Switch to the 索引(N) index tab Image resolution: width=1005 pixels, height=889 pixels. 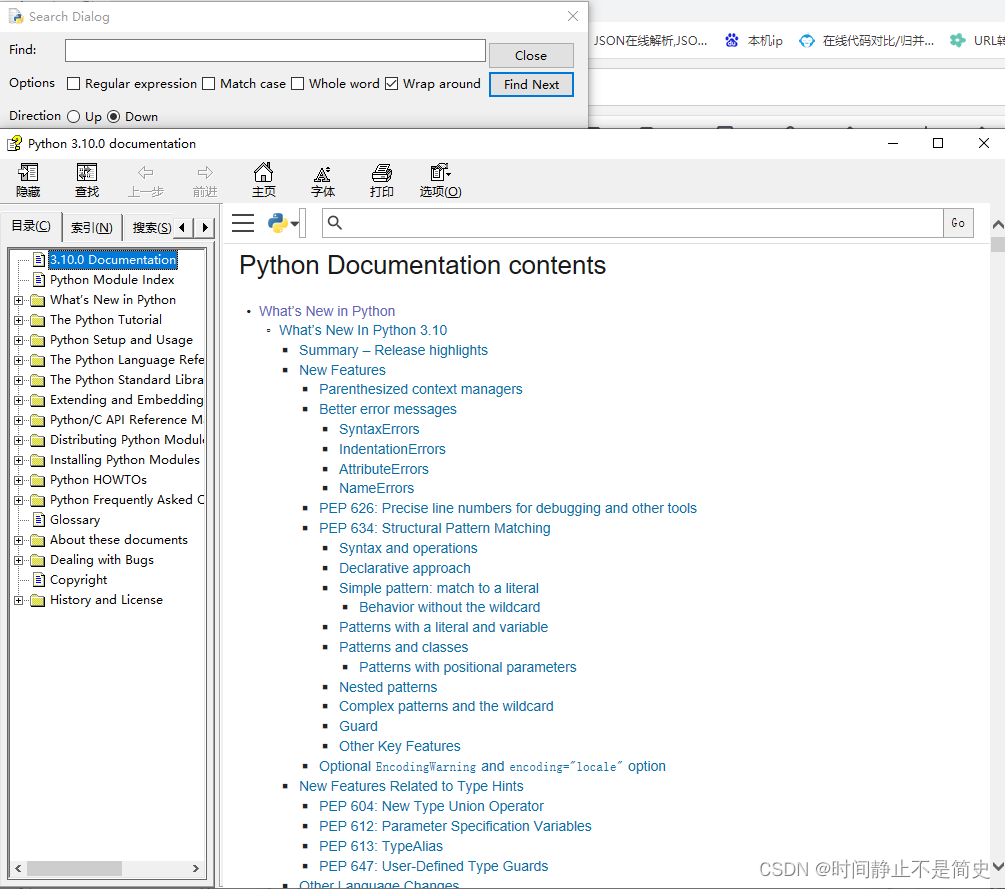pyautogui.click(x=92, y=228)
